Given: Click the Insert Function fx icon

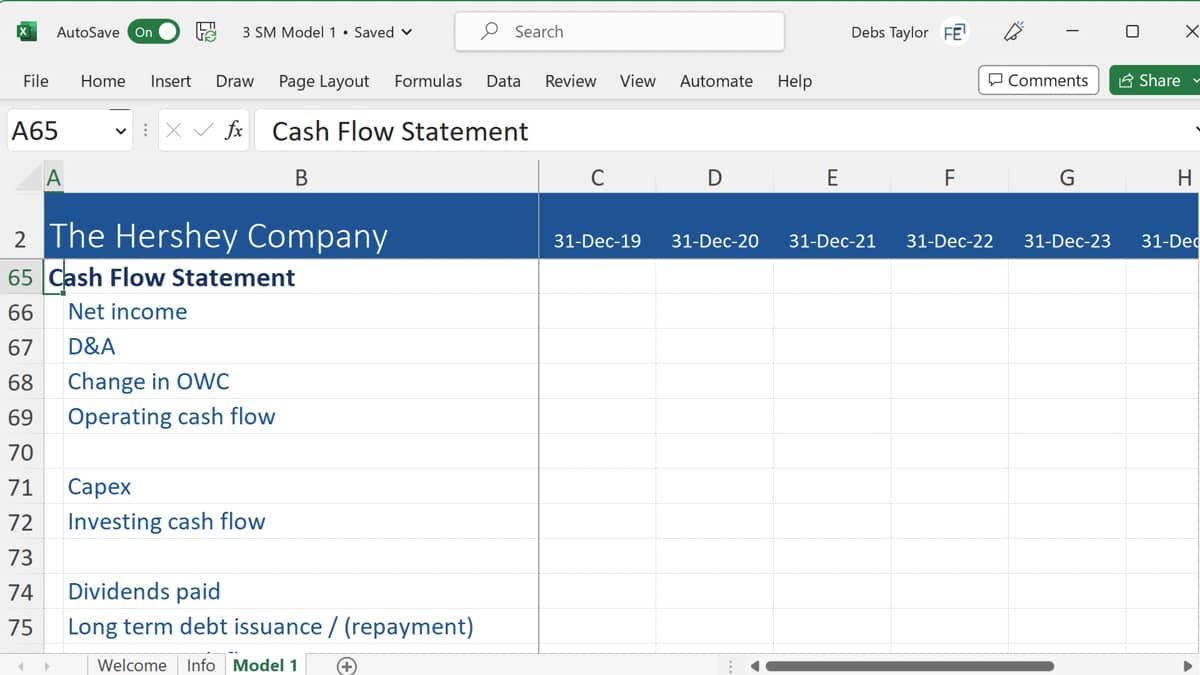Looking at the screenshot, I should 234,131.
